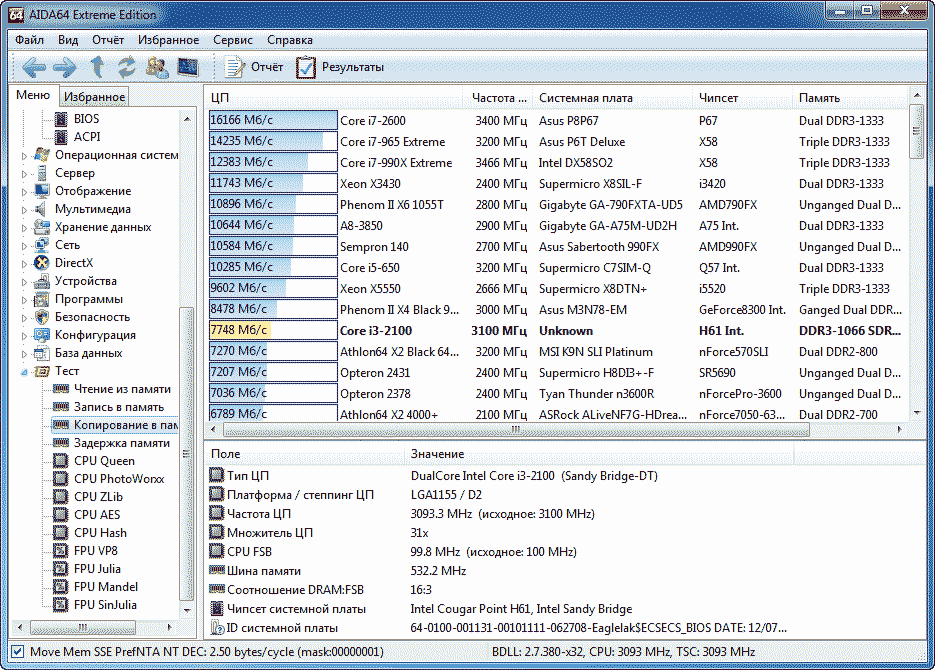
Task: Click the results horizontal scrollbar thumb
Action: click(x=516, y=429)
